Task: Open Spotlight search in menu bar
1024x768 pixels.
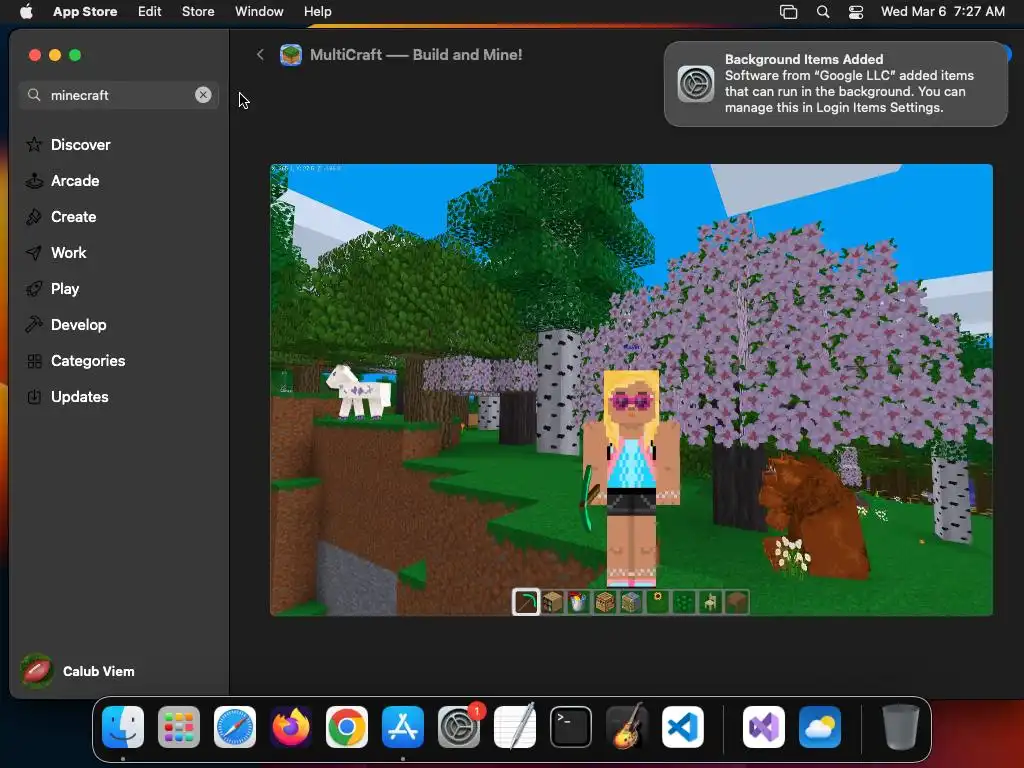Action: click(x=823, y=12)
